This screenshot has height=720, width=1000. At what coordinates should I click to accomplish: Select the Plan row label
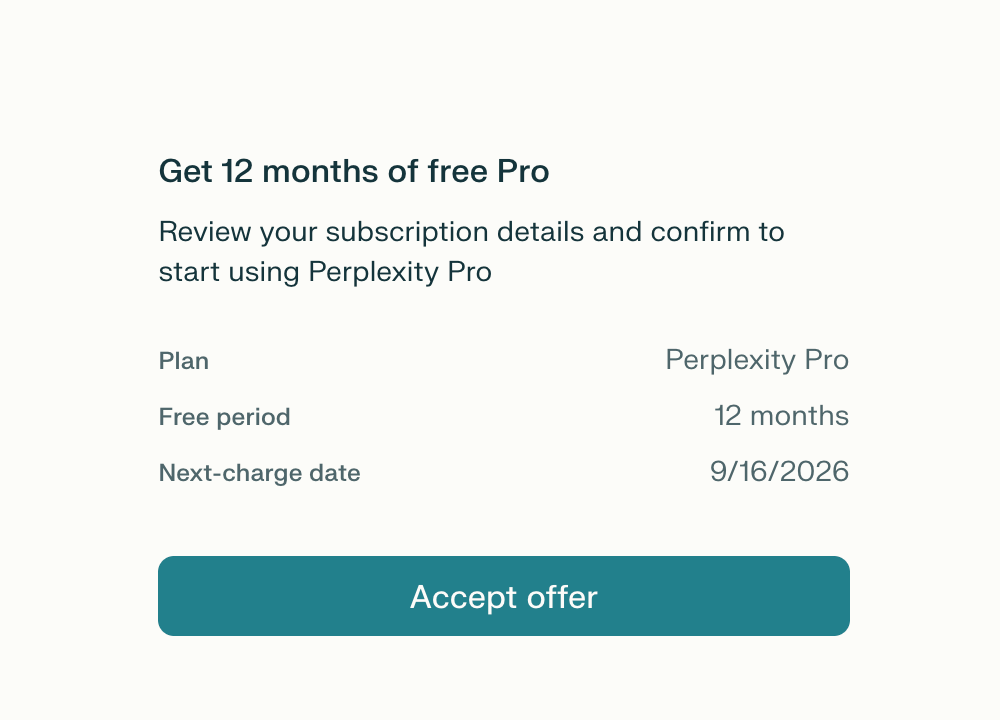[184, 361]
